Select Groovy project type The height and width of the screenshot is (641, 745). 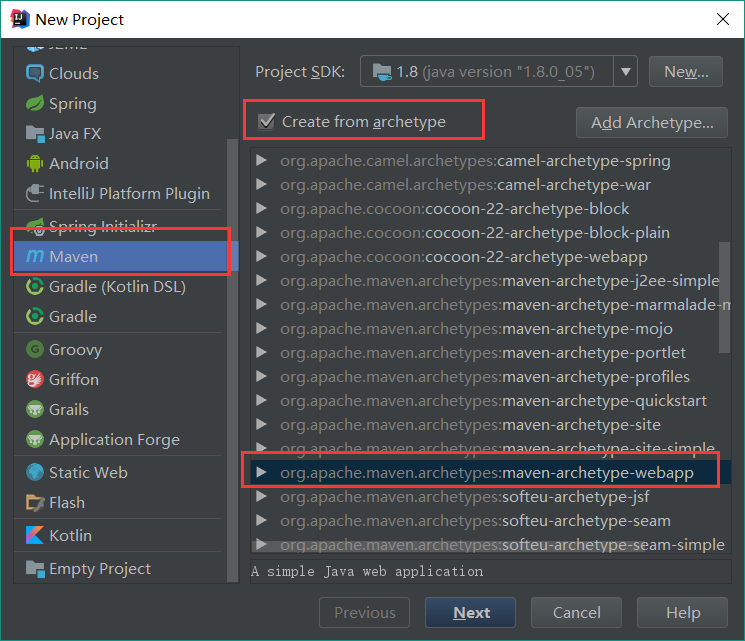click(120, 349)
